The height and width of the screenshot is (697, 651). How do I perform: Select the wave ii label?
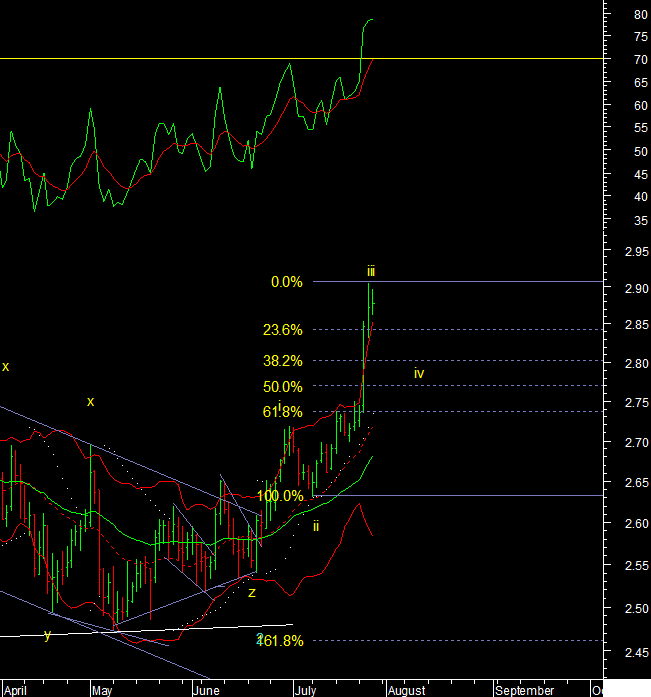pyautogui.click(x=316, y=526)
